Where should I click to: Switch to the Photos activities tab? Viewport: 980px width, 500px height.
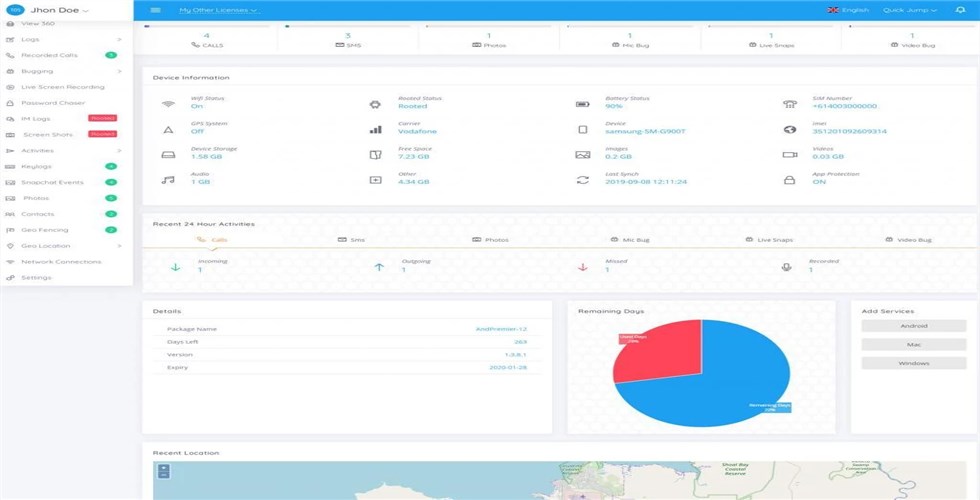[491, 240]
